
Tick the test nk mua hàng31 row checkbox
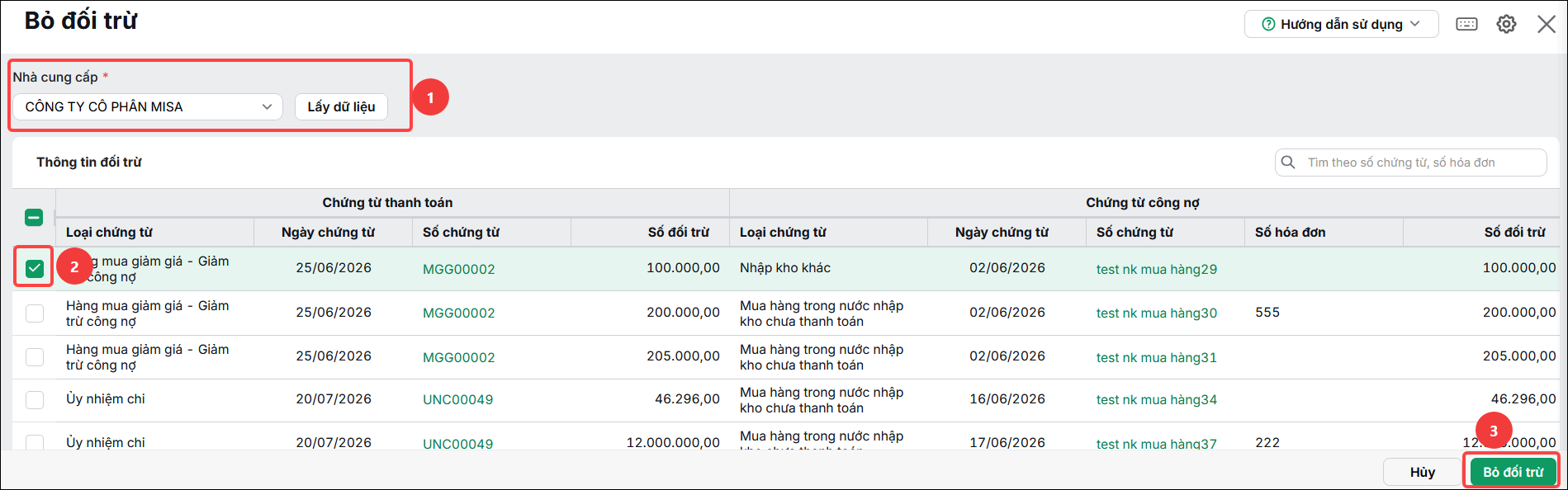click(x=34, y=356)
